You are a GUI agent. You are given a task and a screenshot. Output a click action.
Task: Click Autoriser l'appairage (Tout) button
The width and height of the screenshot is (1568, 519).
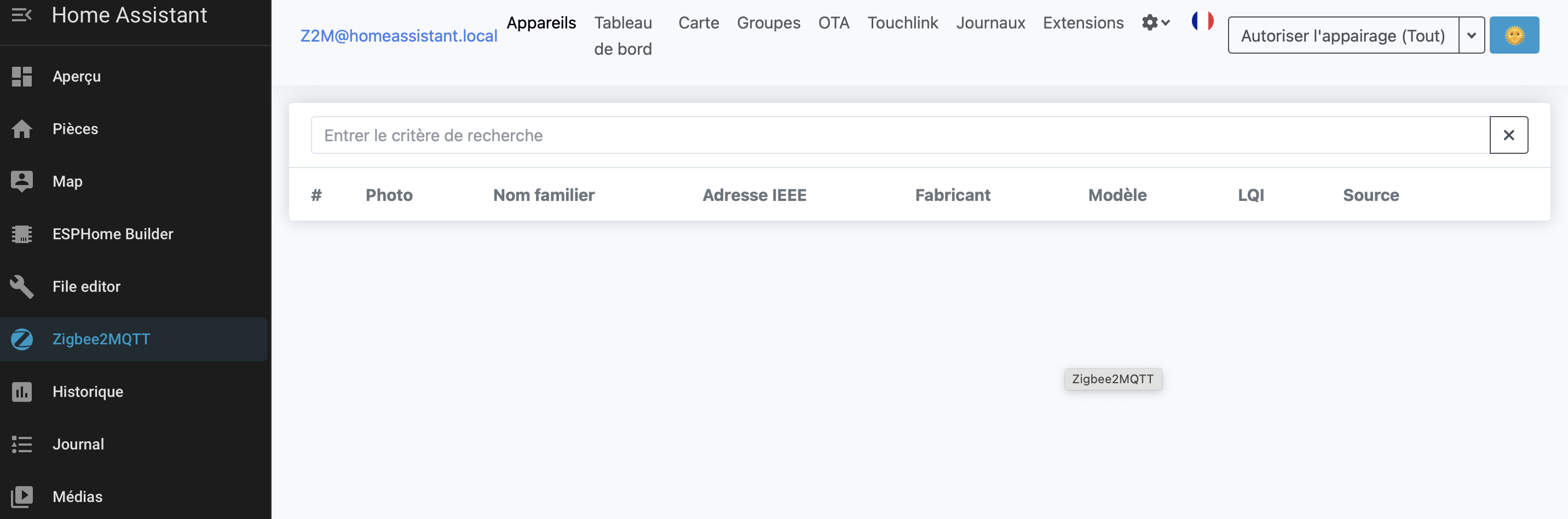(1343, 35)
